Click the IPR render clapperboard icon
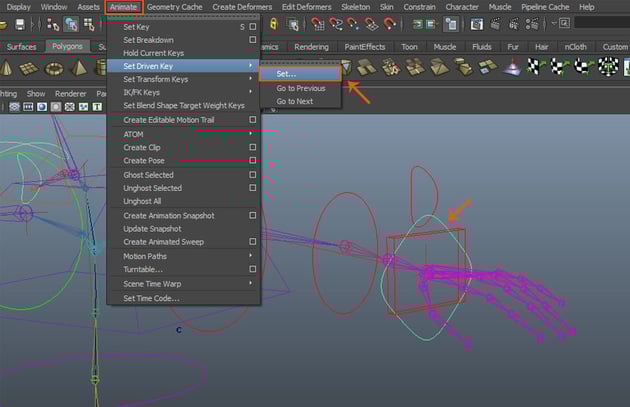The width and height of the screenshot is (630, 407). [x=514, y=24]
